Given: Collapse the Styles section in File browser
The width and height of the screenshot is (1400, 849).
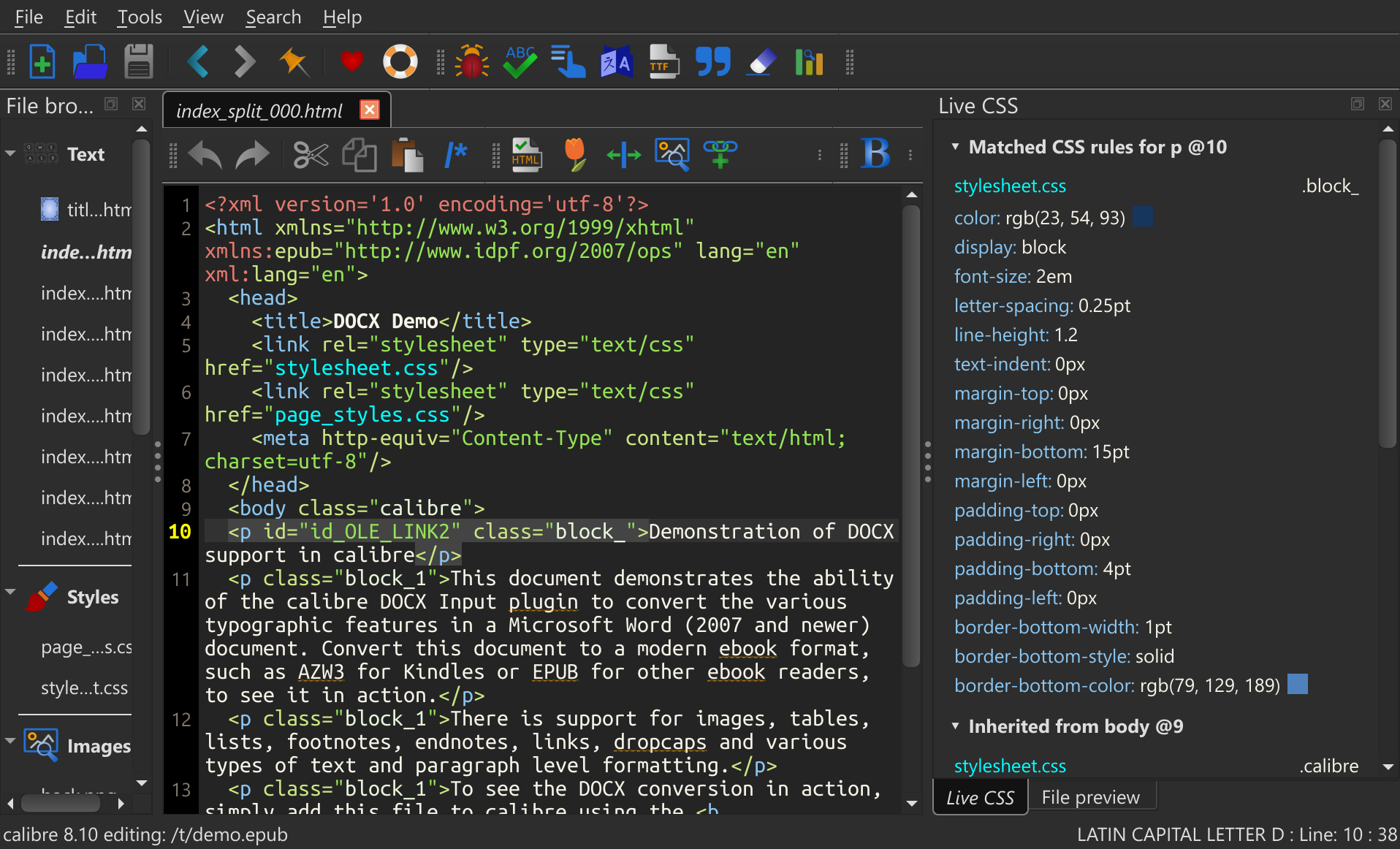Looking at the screenshot, I should pos(11,593).
